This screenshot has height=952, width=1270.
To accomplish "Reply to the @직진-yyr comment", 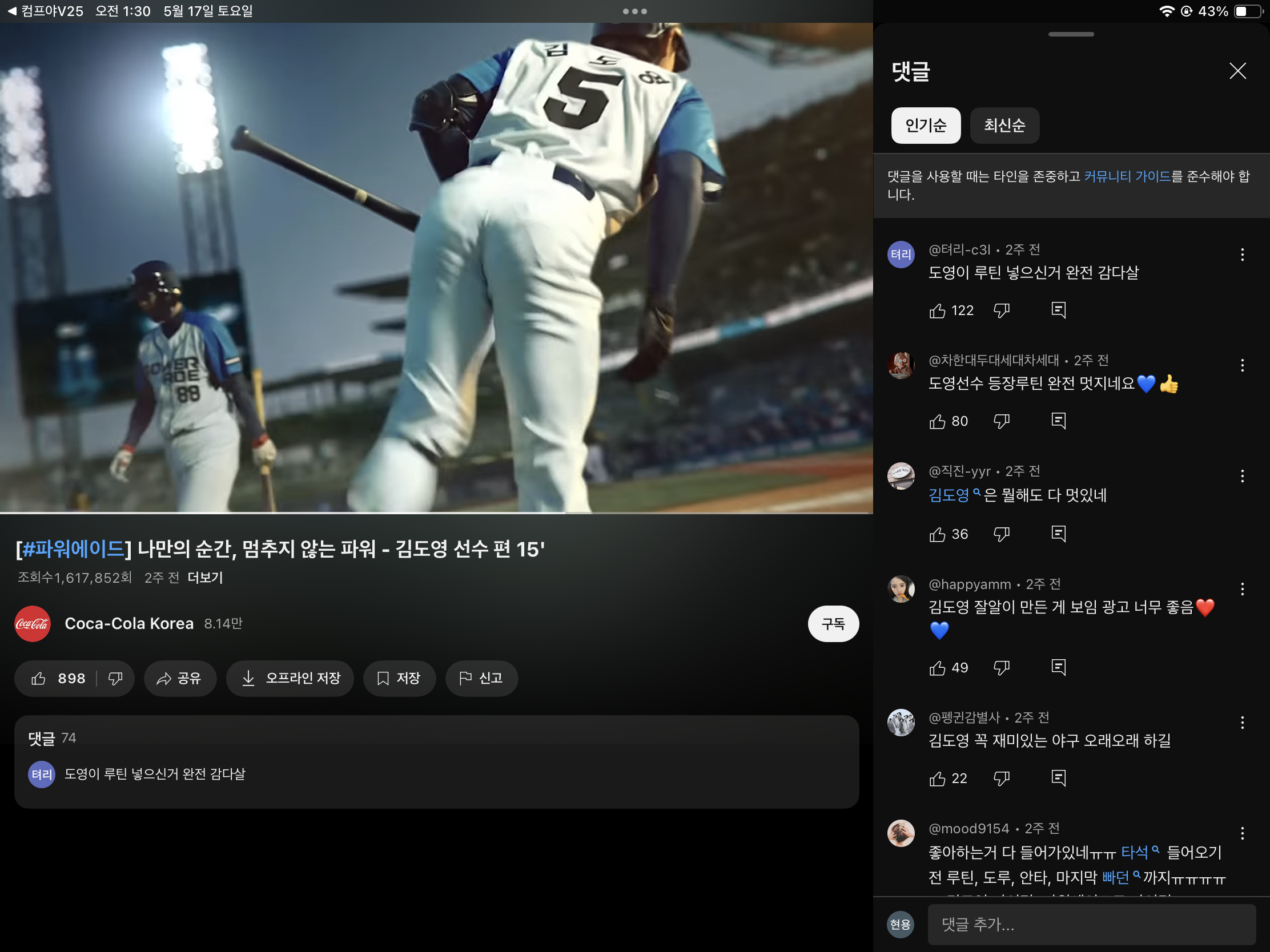I will [1059, 534].
